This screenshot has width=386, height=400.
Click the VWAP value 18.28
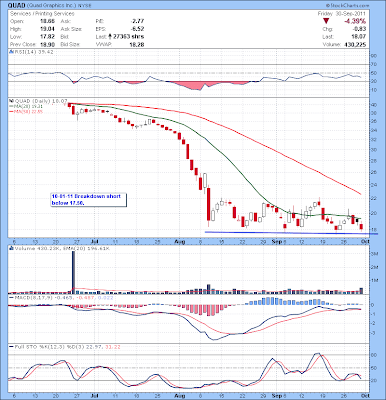(x=137, y=44)
